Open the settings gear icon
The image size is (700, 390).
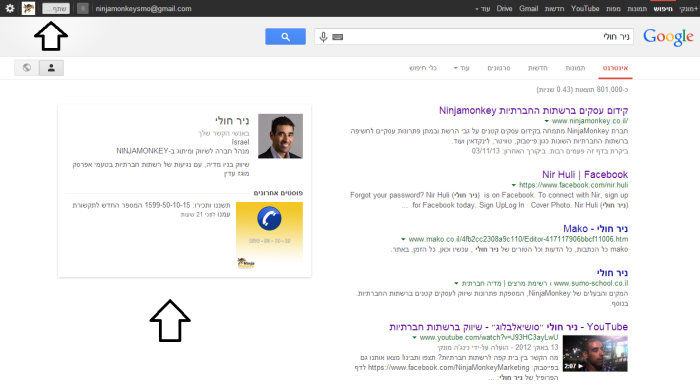10,8
